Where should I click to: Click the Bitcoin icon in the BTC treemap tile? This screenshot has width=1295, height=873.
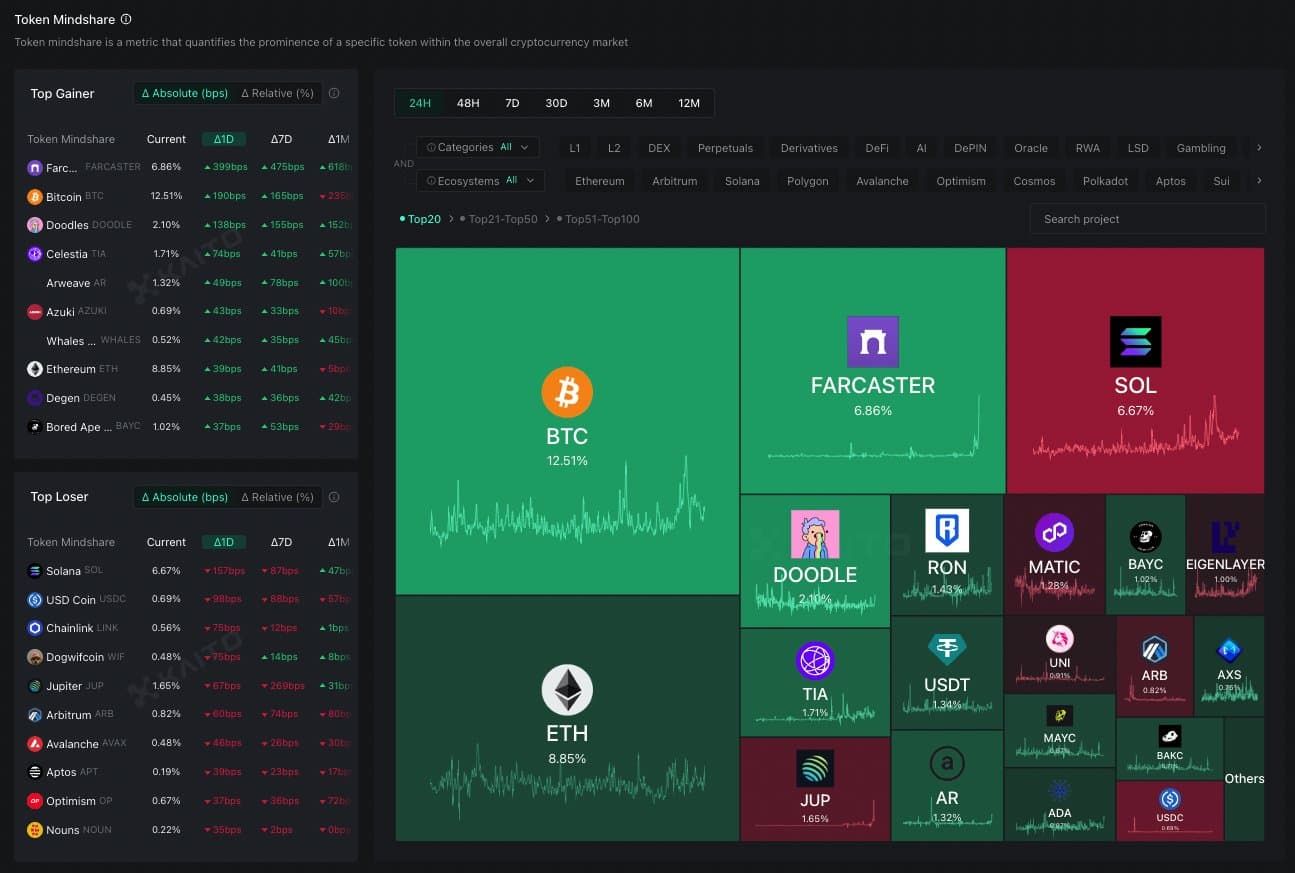(567, 392)
